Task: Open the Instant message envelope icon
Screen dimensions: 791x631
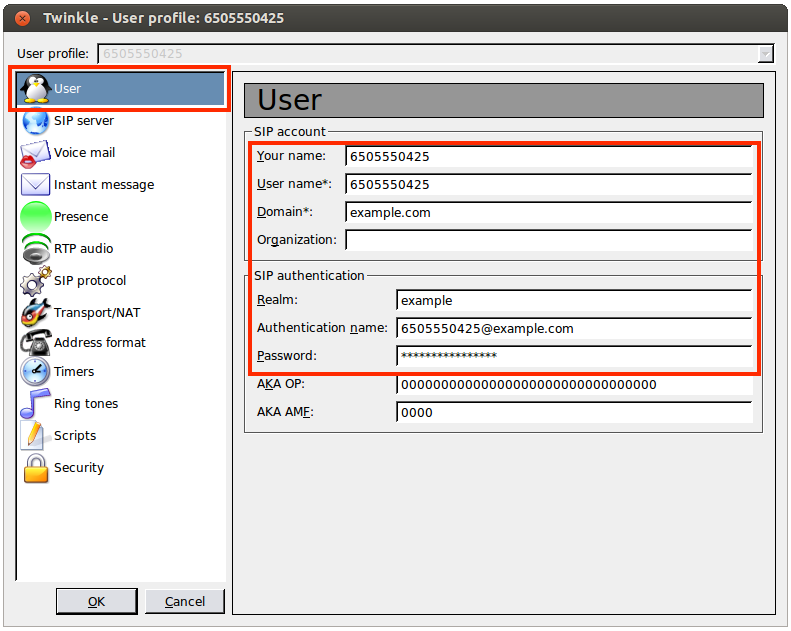Action: point(36,185)
